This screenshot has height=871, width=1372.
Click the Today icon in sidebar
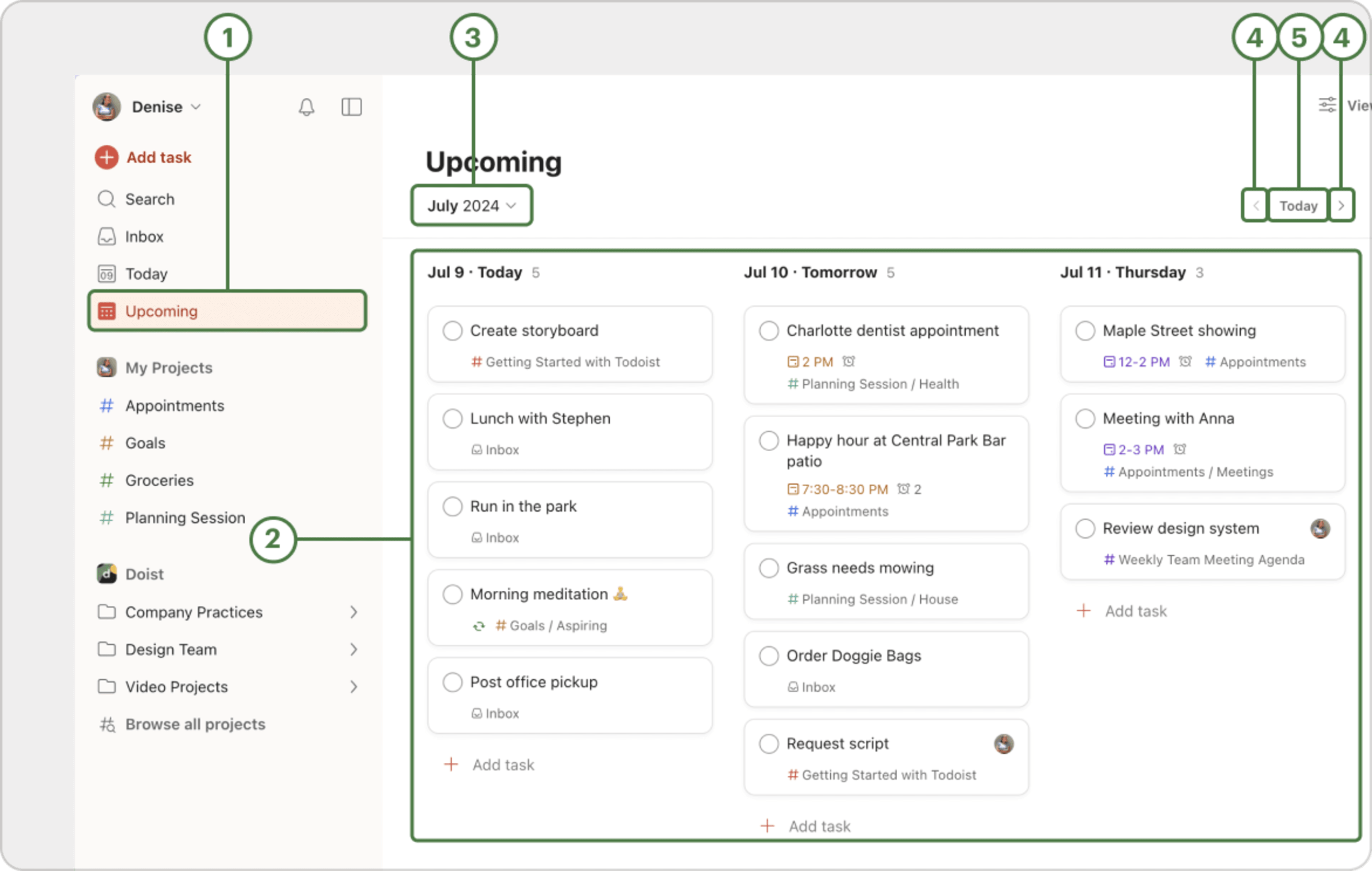[x=107, y=274]
